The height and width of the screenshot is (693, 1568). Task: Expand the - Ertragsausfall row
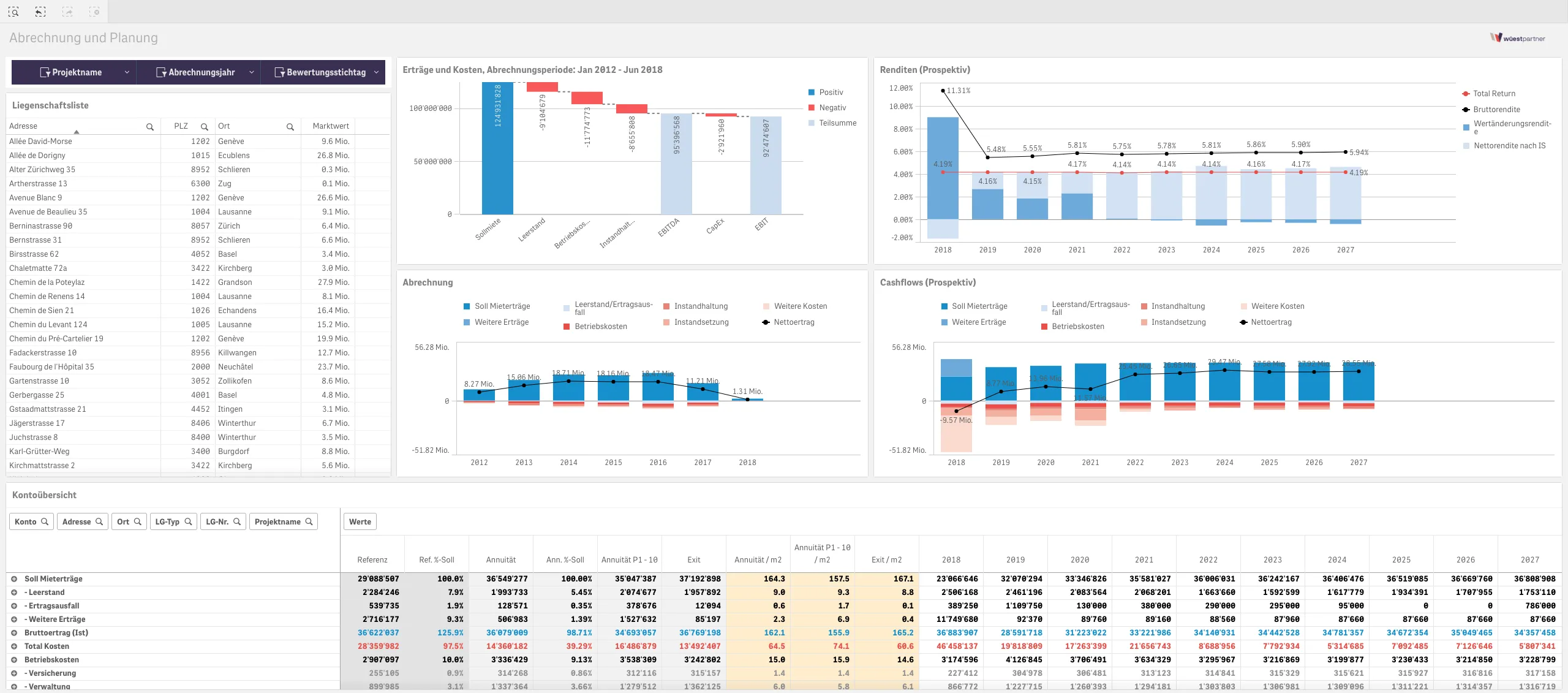(x=14, y=605)
